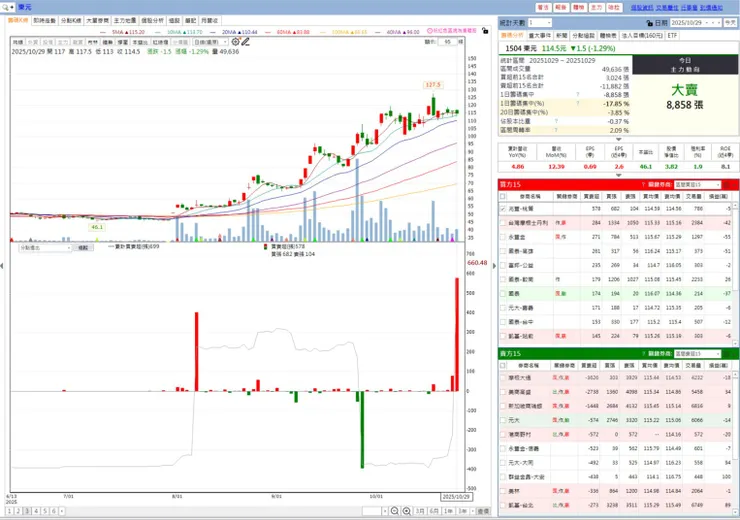Open the 分點追蹤 tab
Viewport: 740px width, 520px height.
click(x=583, y=35)
